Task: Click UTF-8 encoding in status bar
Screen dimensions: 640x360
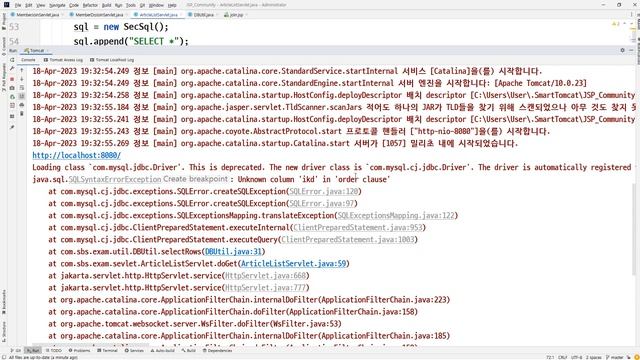Action: 577,358
